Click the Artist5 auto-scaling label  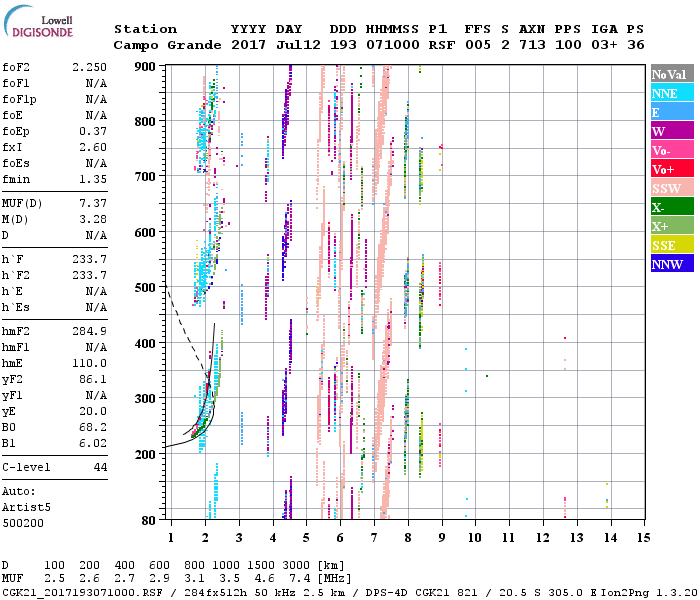(x=26, y=508)
